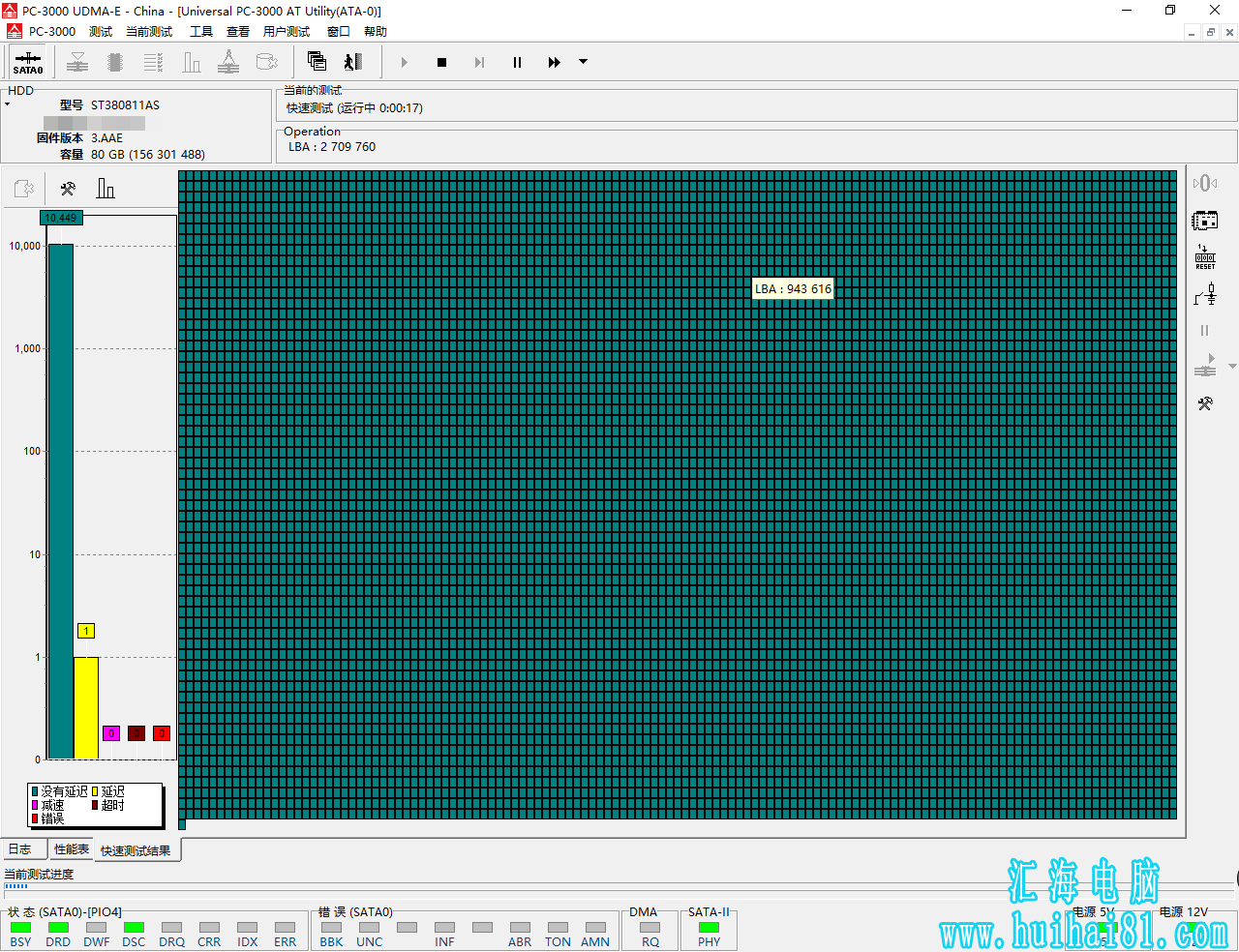Click the compass over disk toolbar icon

click(x=228, y=63)
